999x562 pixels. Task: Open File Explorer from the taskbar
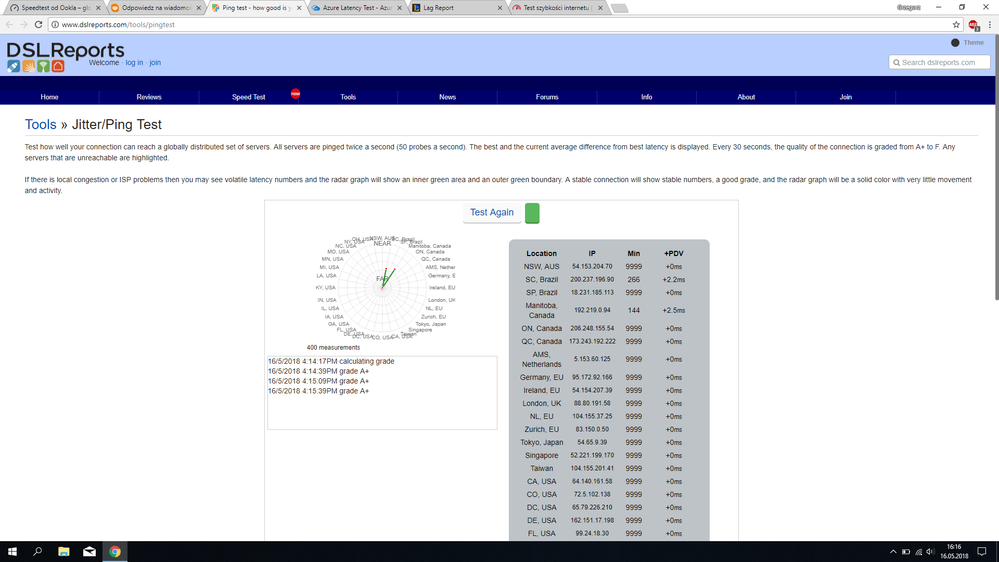click(63, 552)
